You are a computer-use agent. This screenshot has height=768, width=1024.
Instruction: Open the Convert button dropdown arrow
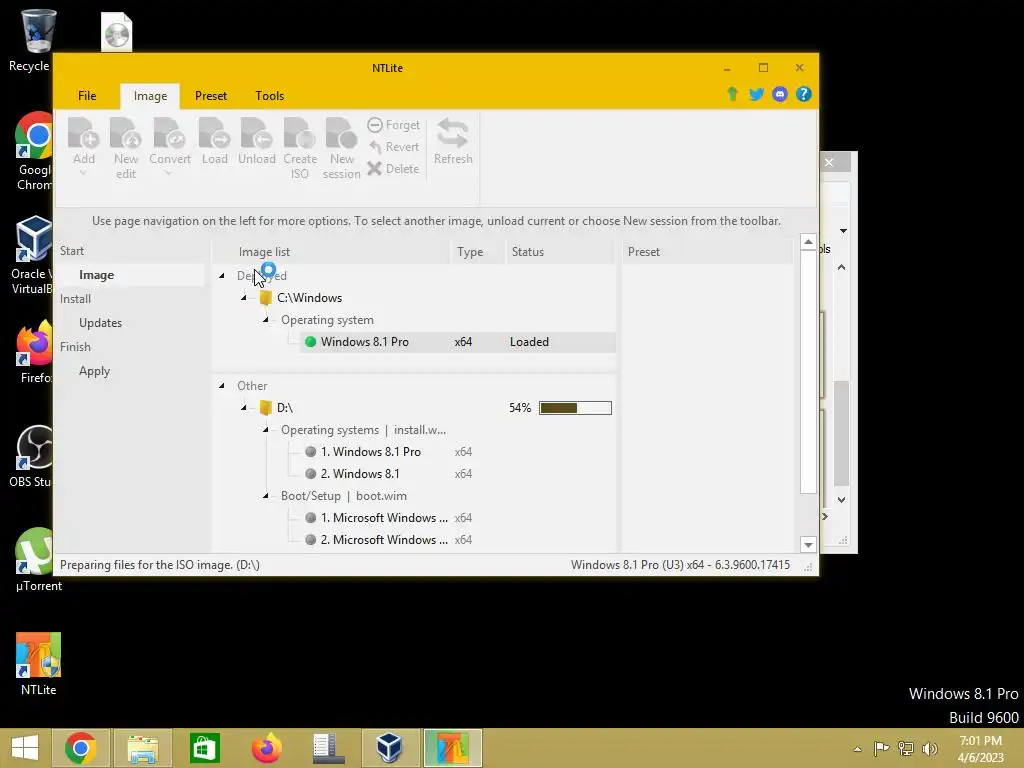168,174
